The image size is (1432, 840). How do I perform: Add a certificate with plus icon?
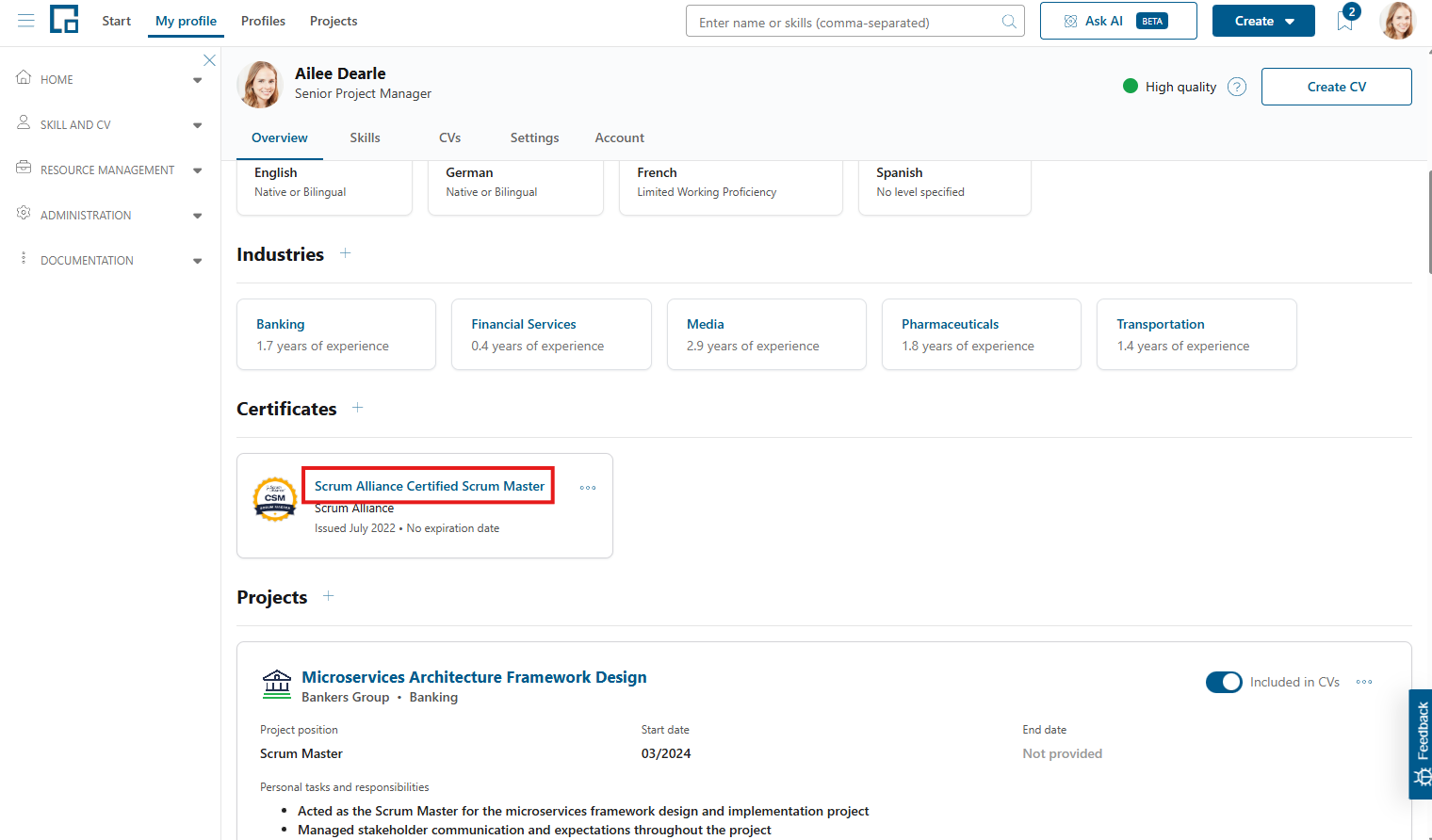coord(358,408)
